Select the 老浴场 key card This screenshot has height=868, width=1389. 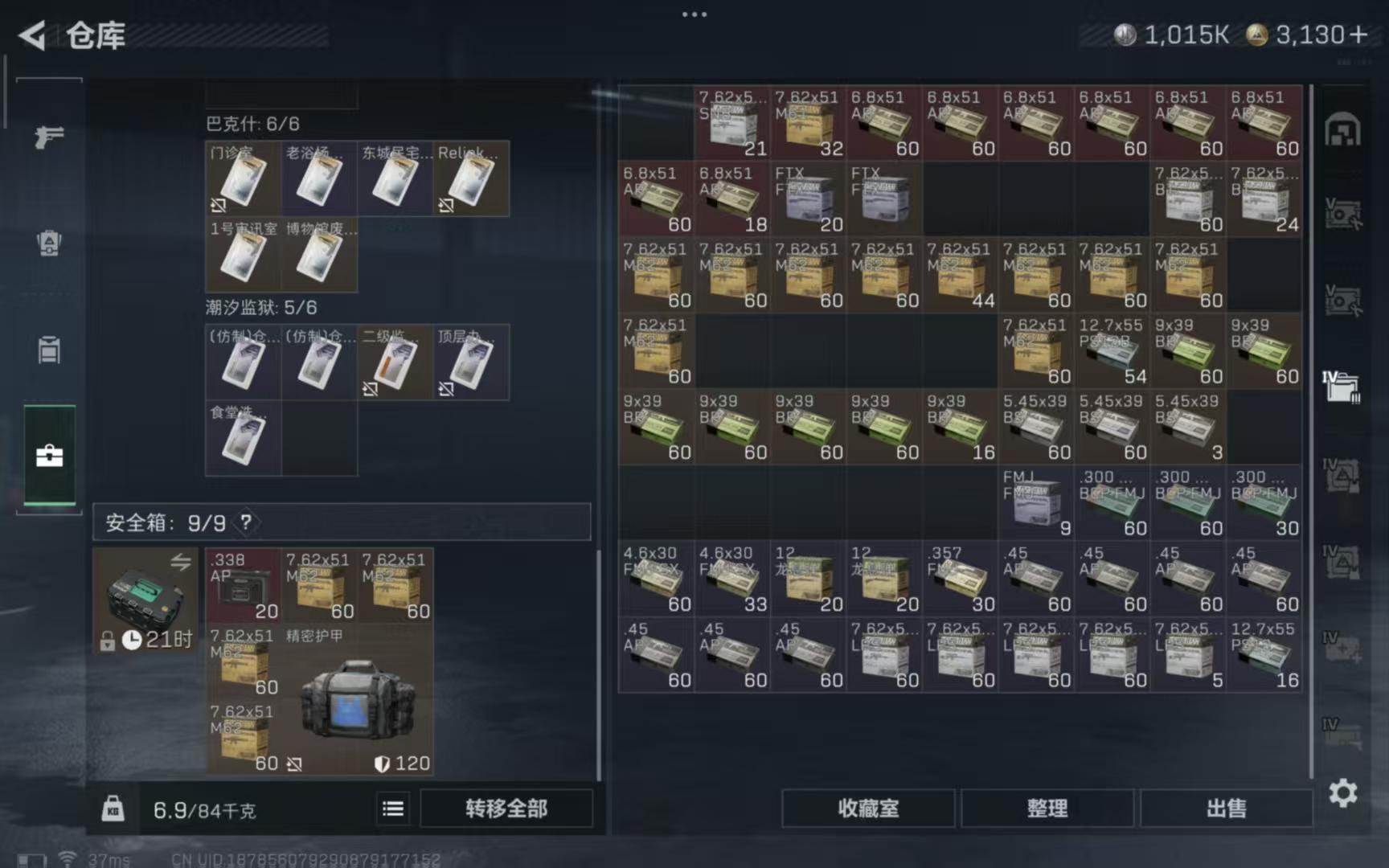click(319, 178)
